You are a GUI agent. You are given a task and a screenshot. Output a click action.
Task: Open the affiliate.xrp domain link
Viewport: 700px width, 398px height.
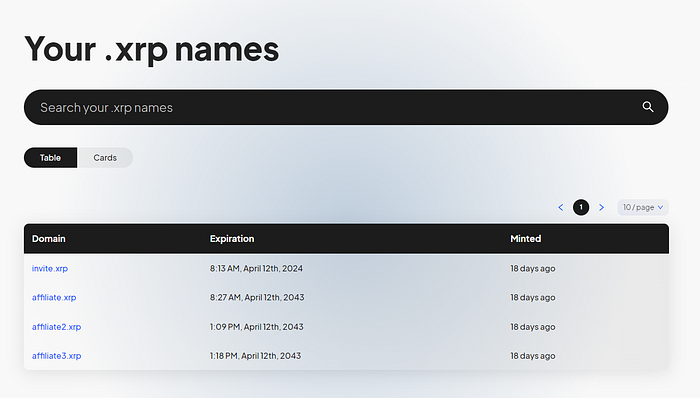click(x=54, y=297)
